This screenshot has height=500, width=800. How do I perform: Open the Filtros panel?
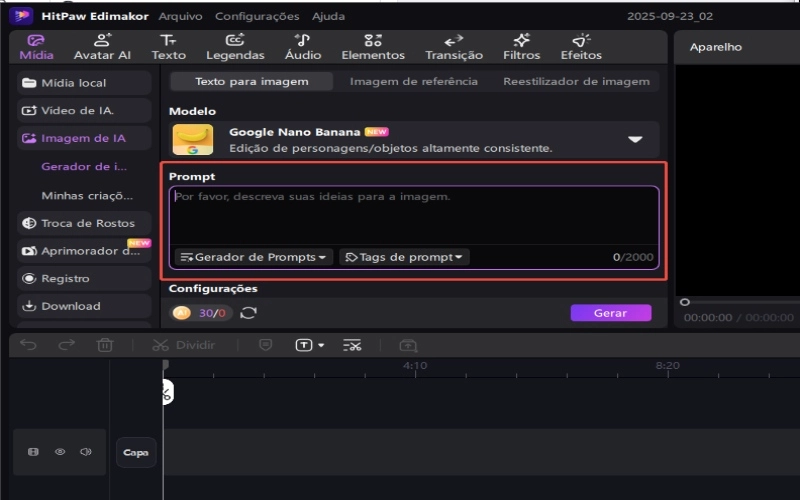521,47
